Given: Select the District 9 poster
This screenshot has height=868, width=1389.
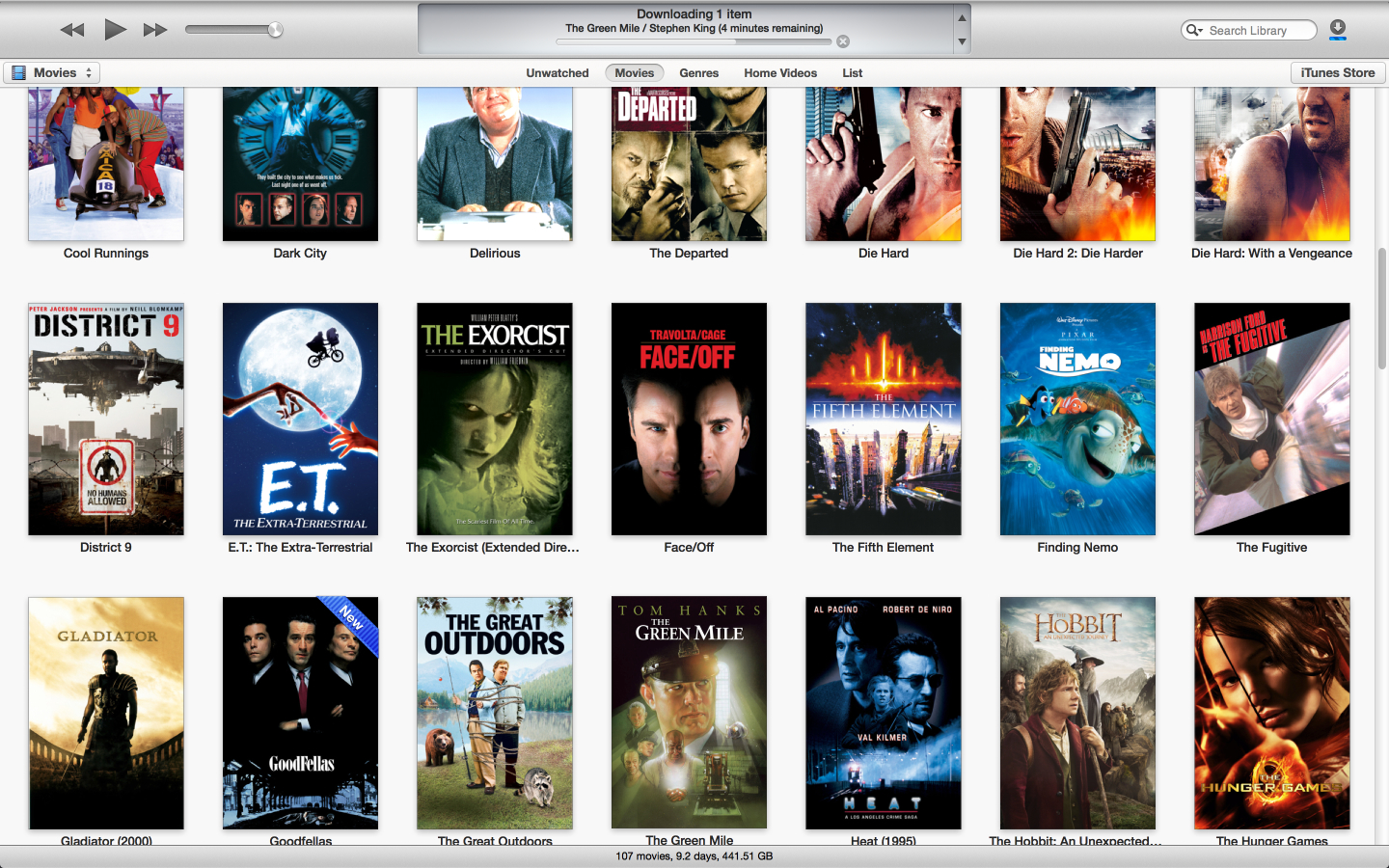Looking at the screenshot, I should [x=106, y=420].
